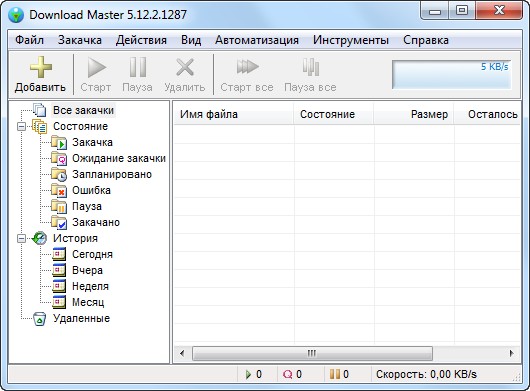
Task: Select the Удаленные label
Action: (81, 318)
